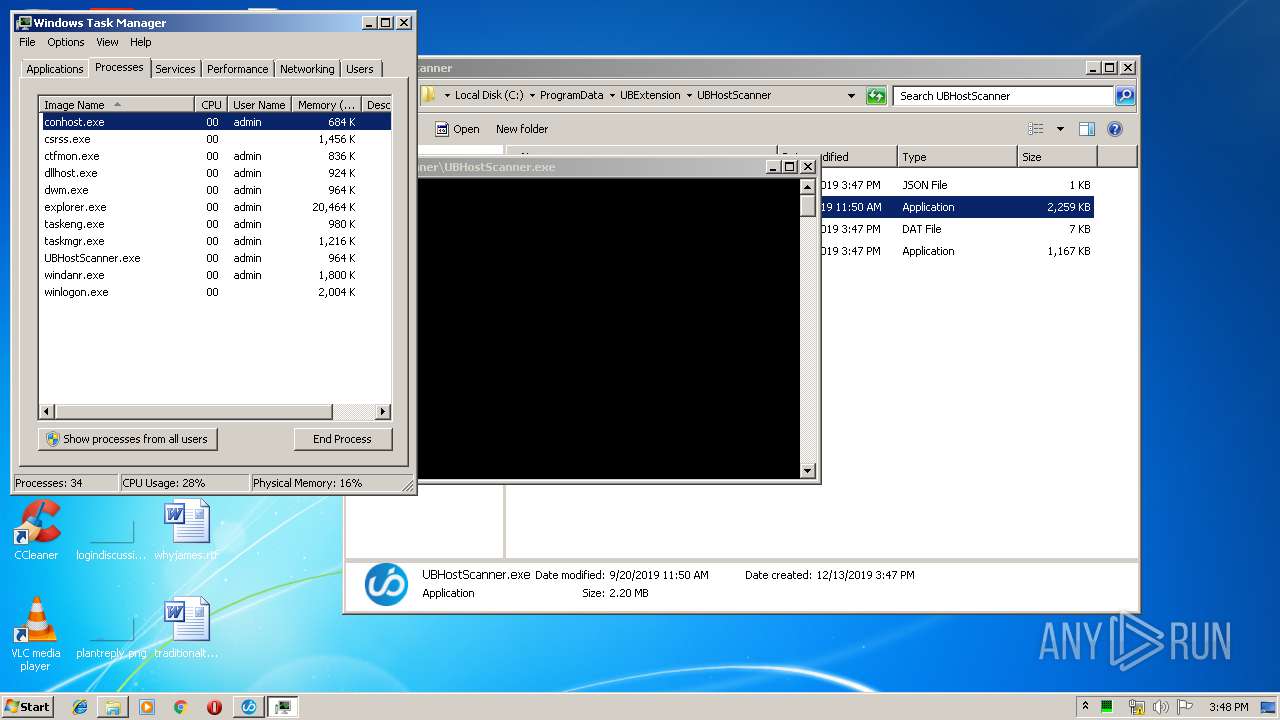This screenshot has height=720, width=1280.
Task: Open Help menu in Task Manager
Action: [x=141, y=42]
